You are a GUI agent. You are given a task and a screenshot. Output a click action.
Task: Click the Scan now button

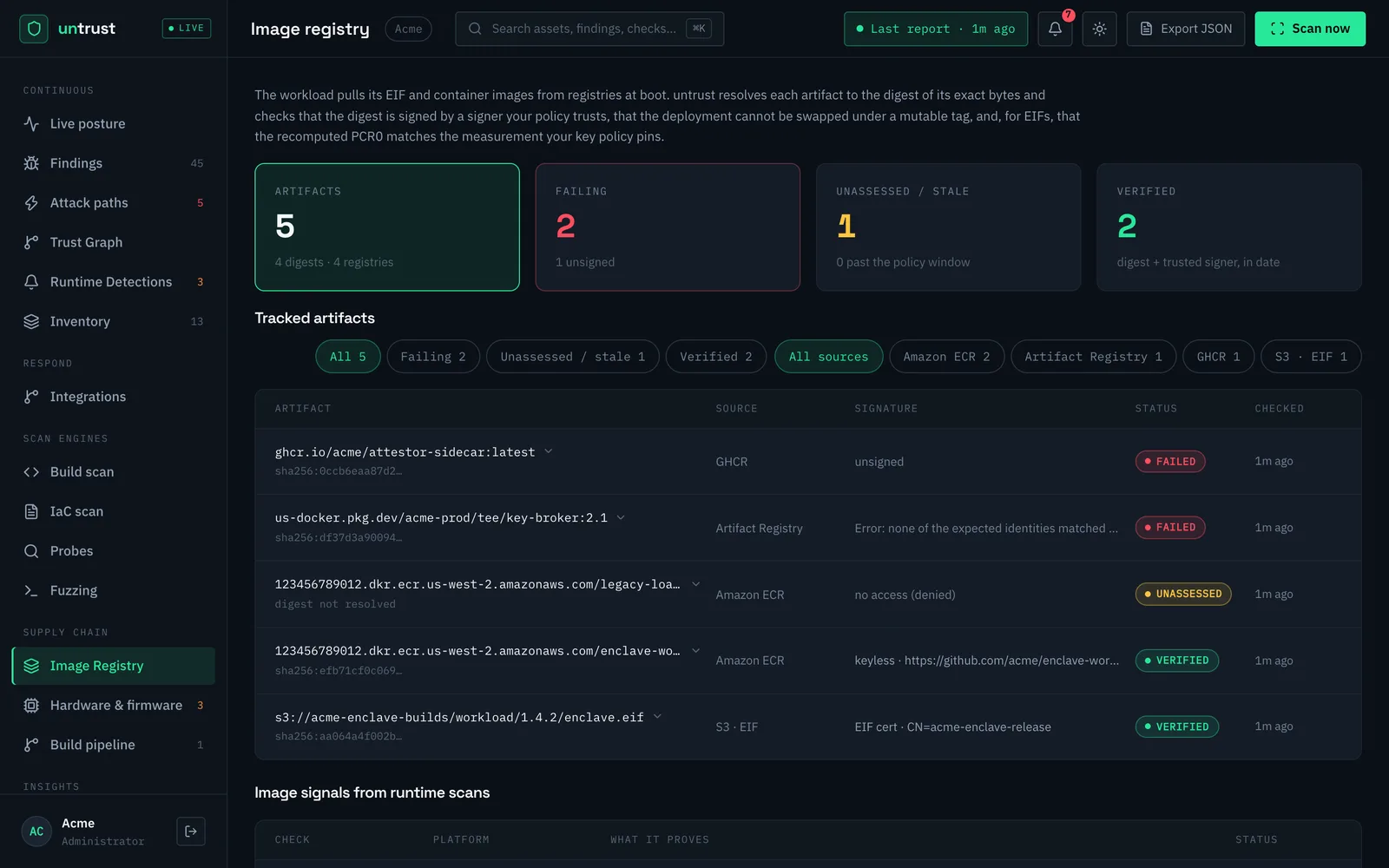pyautogui.click(x=1310, y=29)
